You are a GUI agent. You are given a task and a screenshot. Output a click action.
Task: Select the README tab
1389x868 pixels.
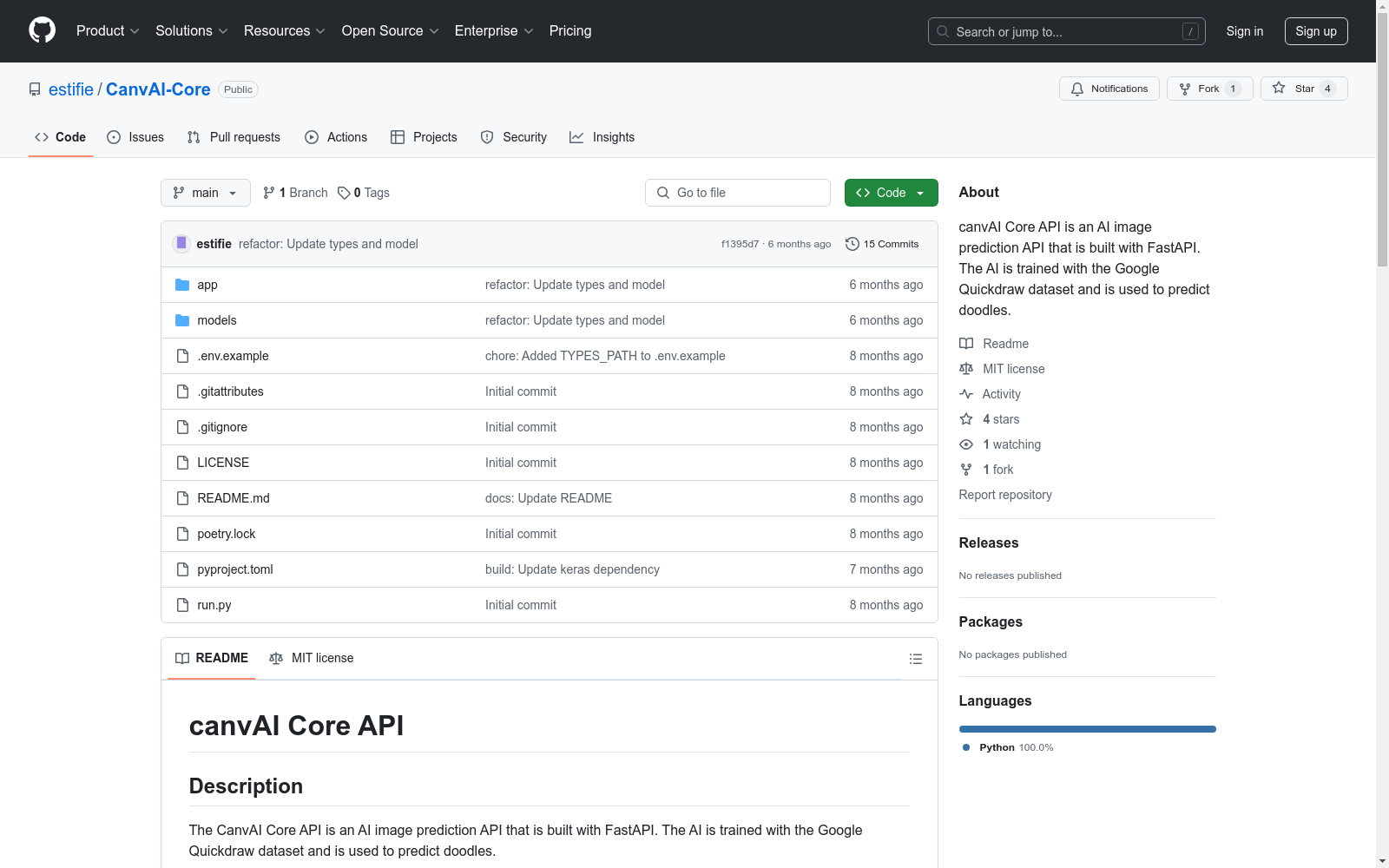point(212,658)
